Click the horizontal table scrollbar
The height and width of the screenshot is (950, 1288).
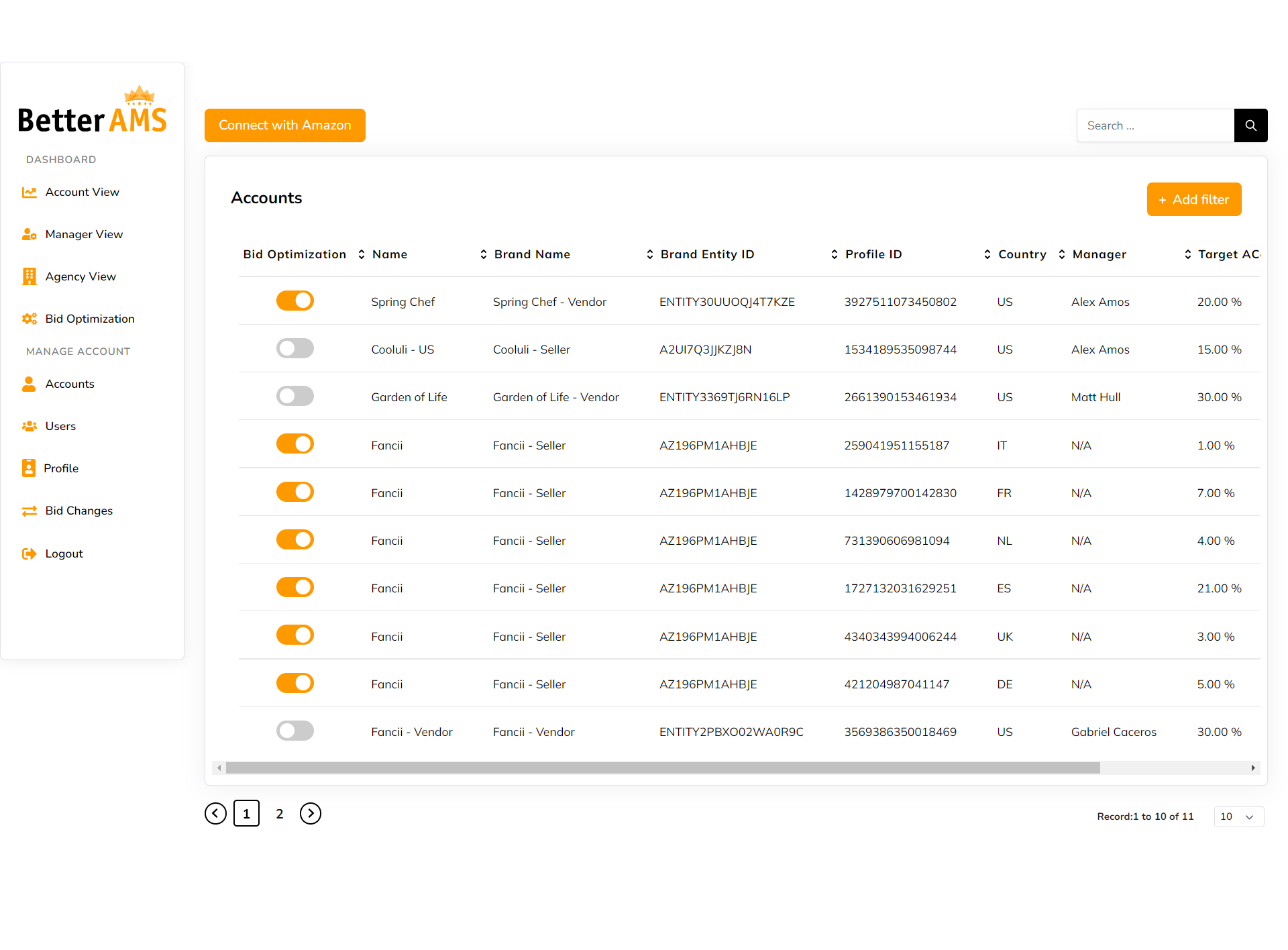(662, 768)
